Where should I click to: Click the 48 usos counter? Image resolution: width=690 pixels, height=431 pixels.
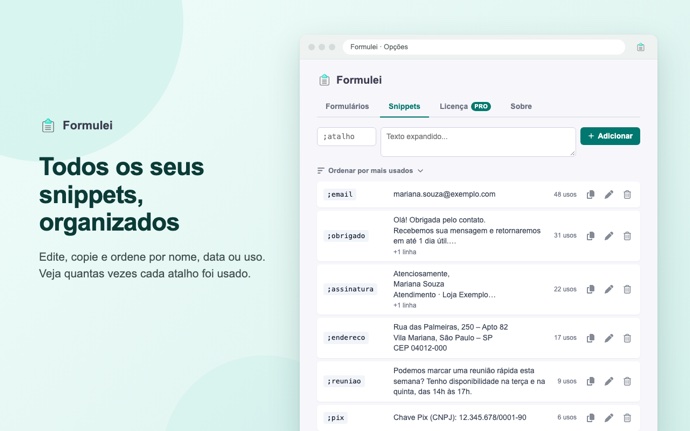pos(565,195)
